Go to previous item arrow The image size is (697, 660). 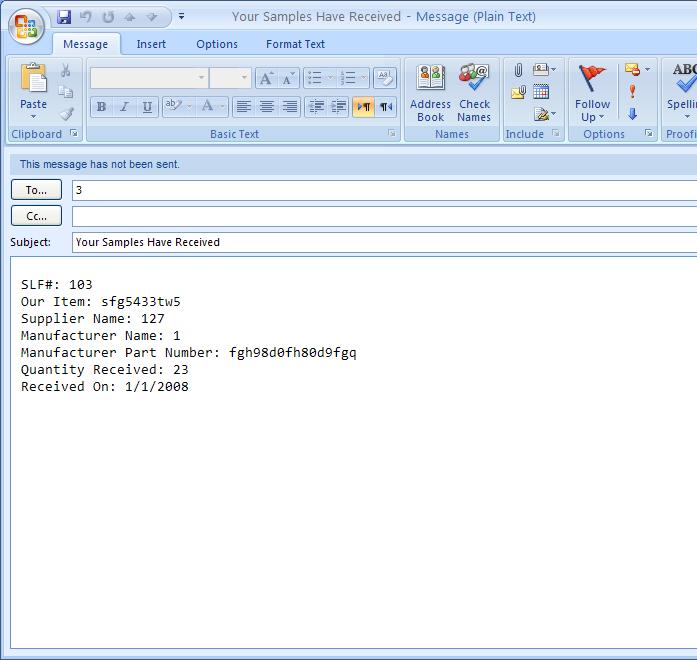130,17
